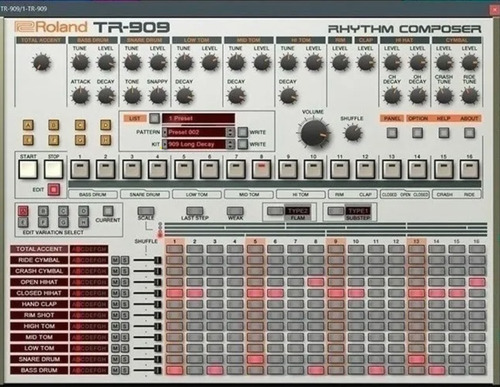This screenshot has height=387, width=500.
Task: Mute the High Tom track
Action: [115, 326]
